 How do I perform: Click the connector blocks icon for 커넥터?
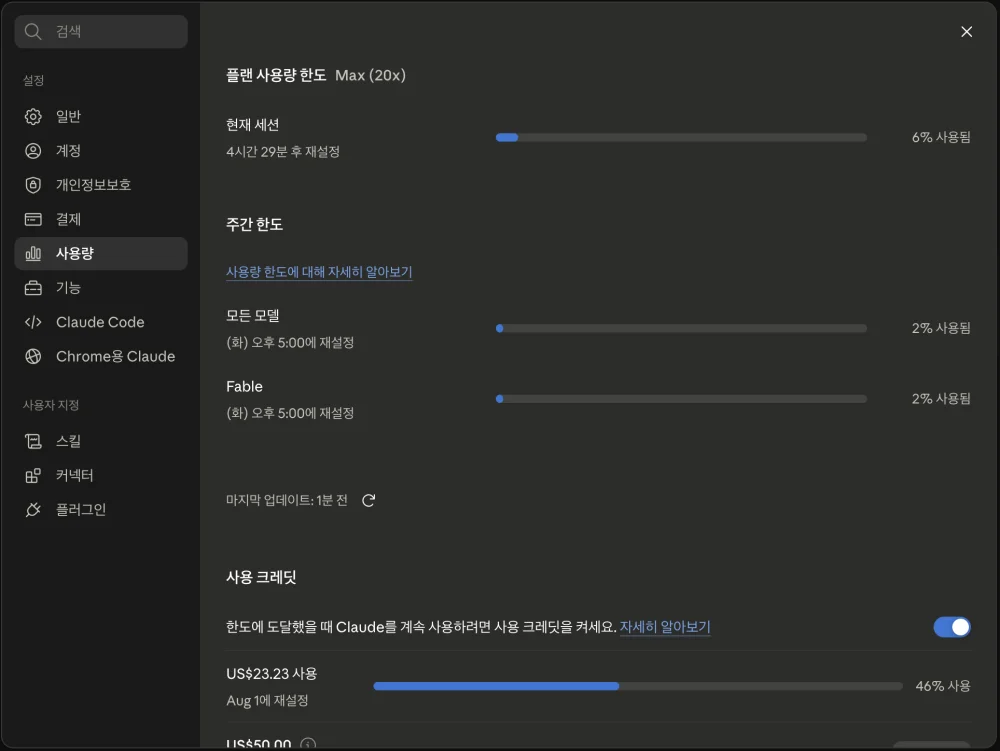33,476
